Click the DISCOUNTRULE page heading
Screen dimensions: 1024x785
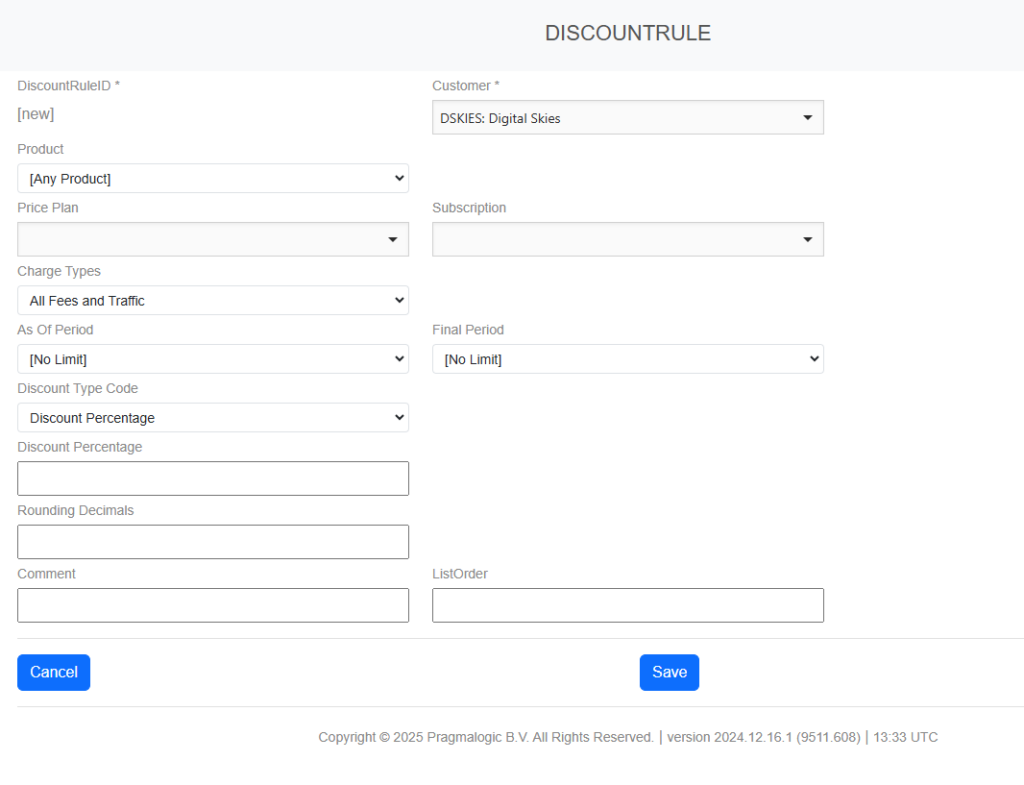[x=627, y=33]
